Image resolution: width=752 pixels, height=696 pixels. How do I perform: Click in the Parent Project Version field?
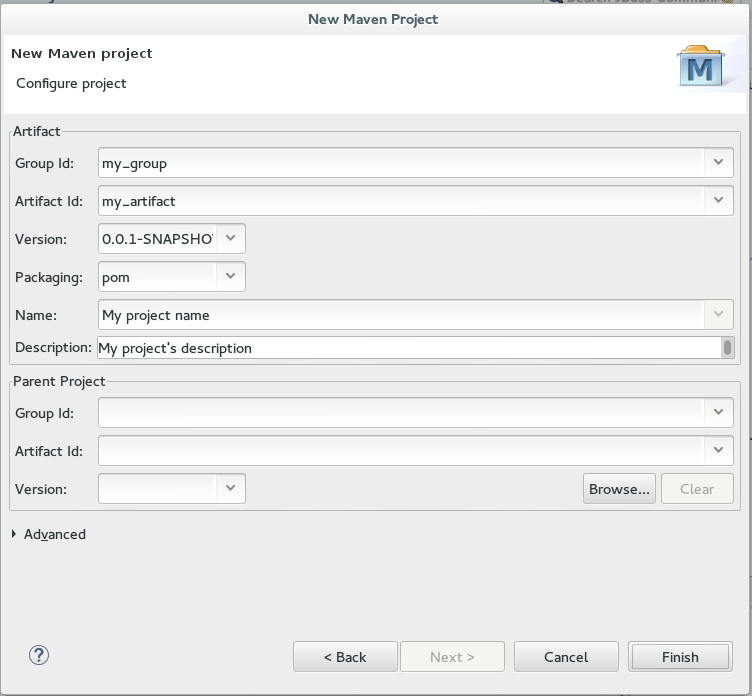(157, 488)
